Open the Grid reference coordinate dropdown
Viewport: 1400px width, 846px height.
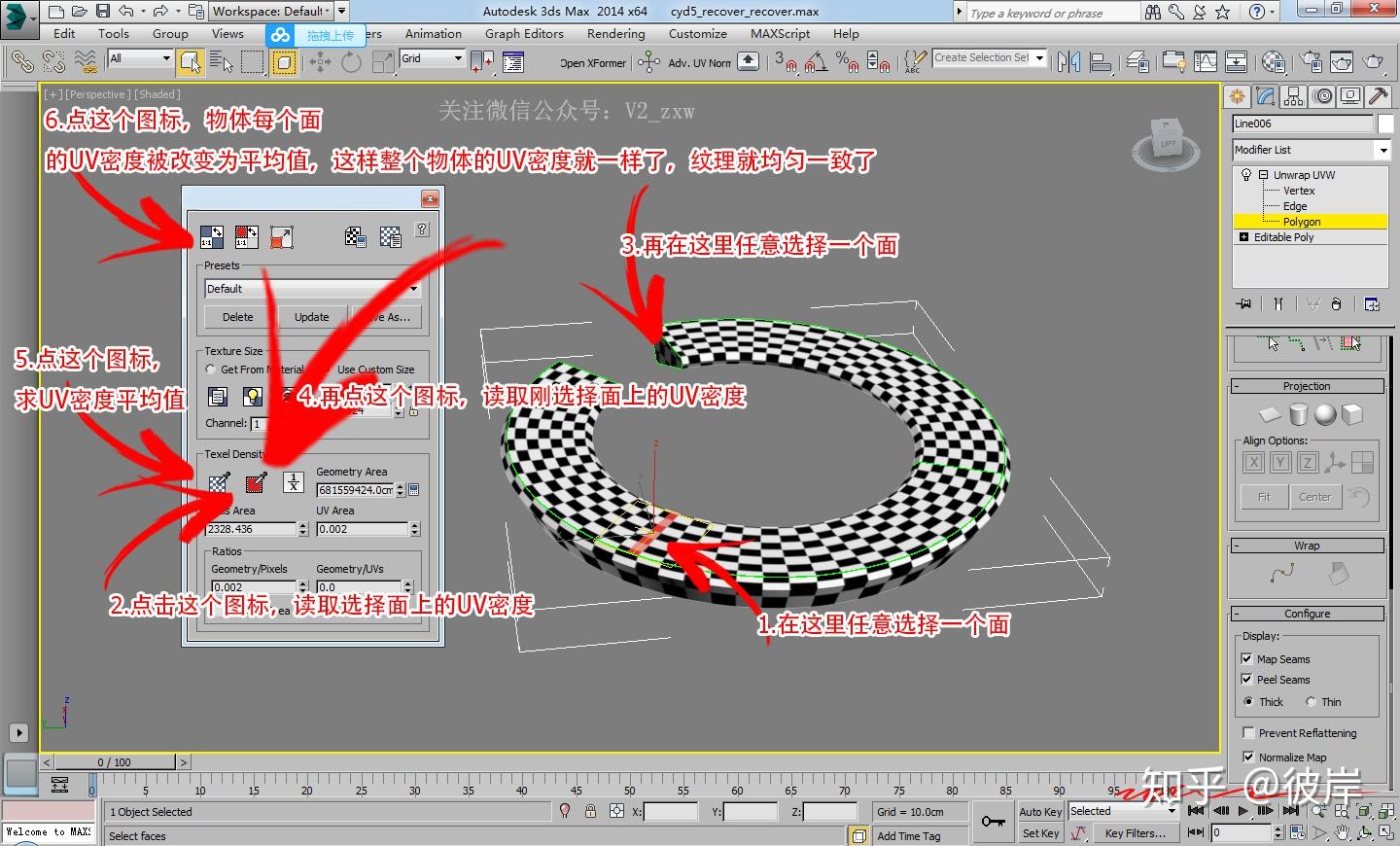tap(433, 58)
